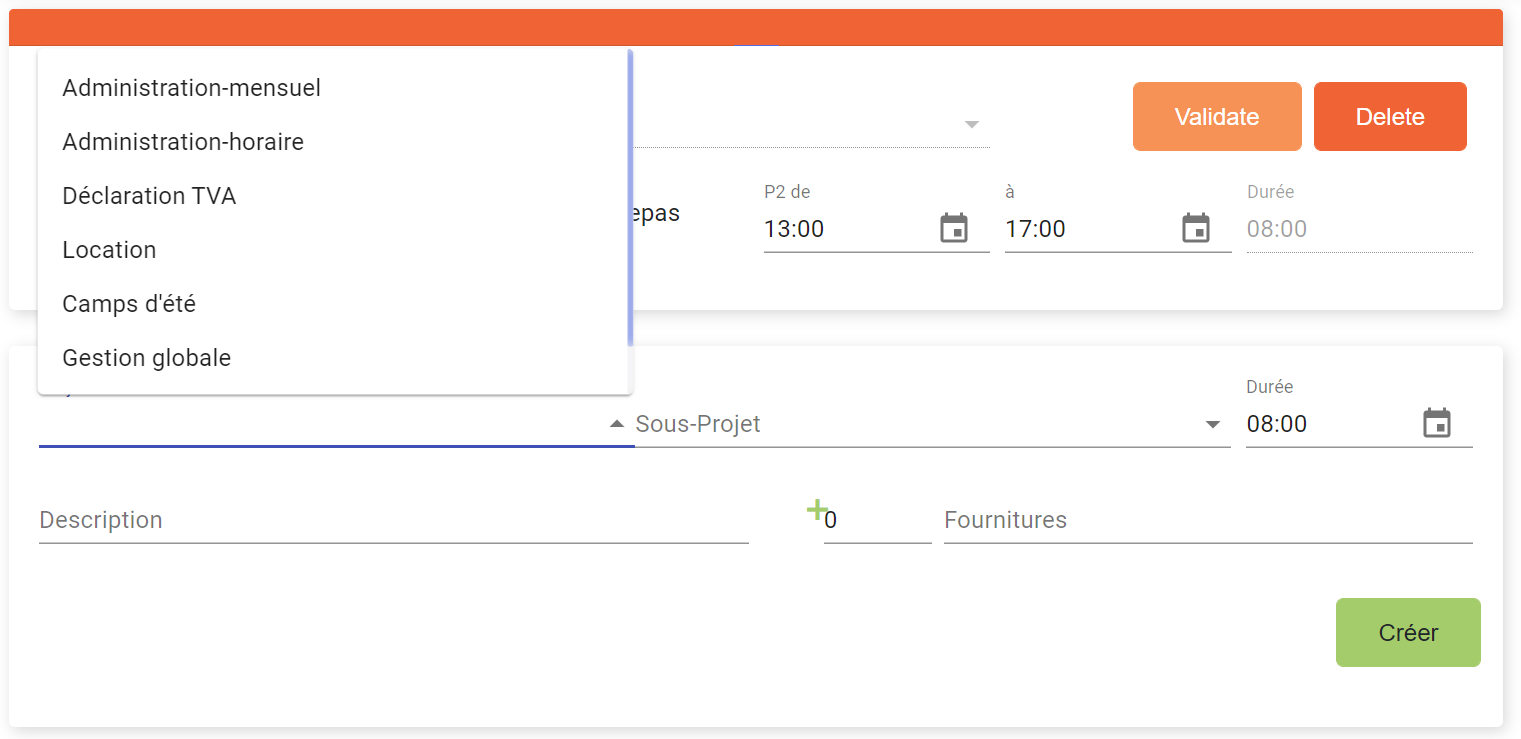Select Gestion globale option

tap(146, 358)
